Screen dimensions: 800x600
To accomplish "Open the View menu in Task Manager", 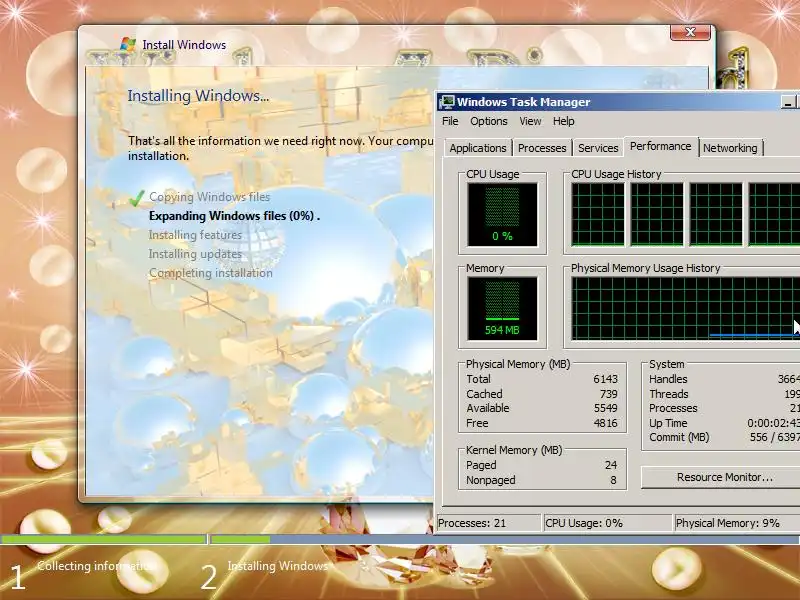I will coord(530,121).
